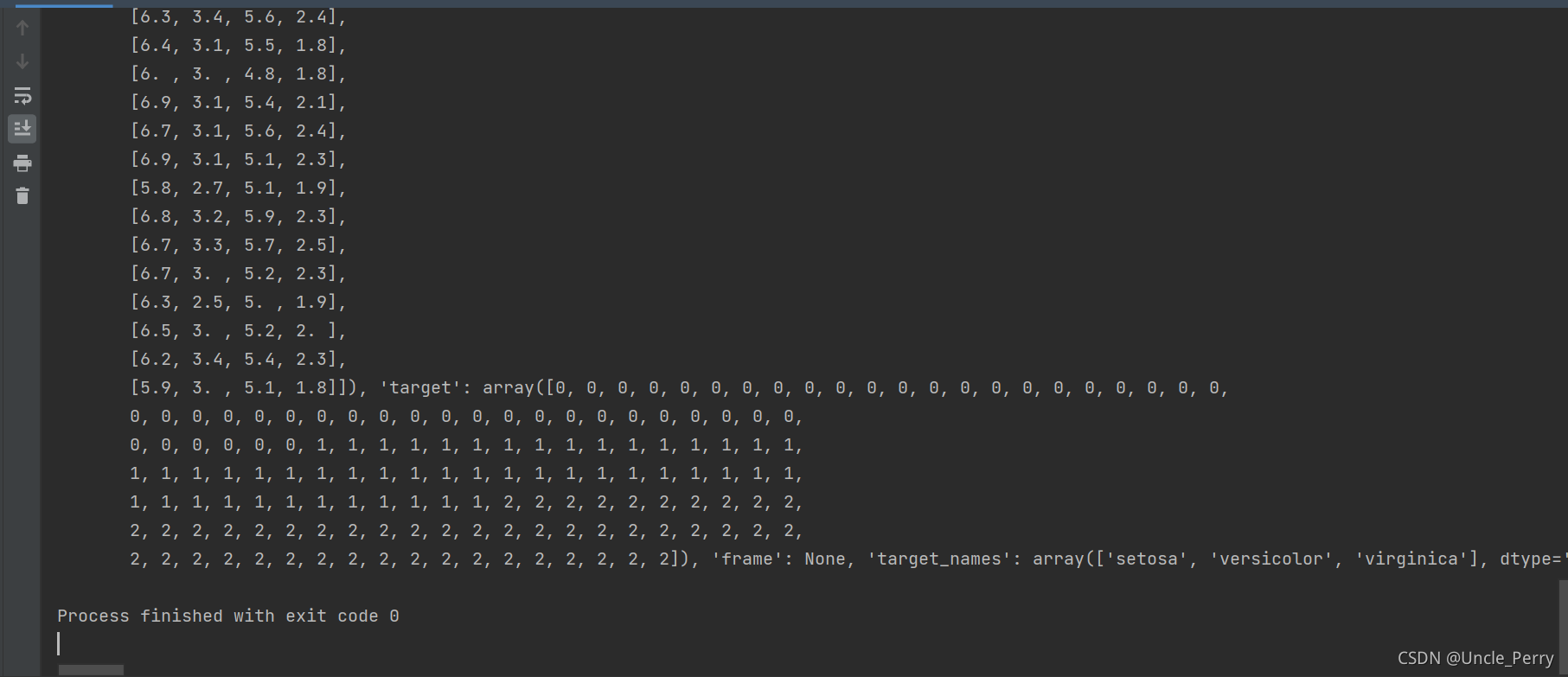The width and height of the screenshot is (1568, 677).
Task: Click the 'Process finished with exit code 0' line
Action: click(228, 616)
